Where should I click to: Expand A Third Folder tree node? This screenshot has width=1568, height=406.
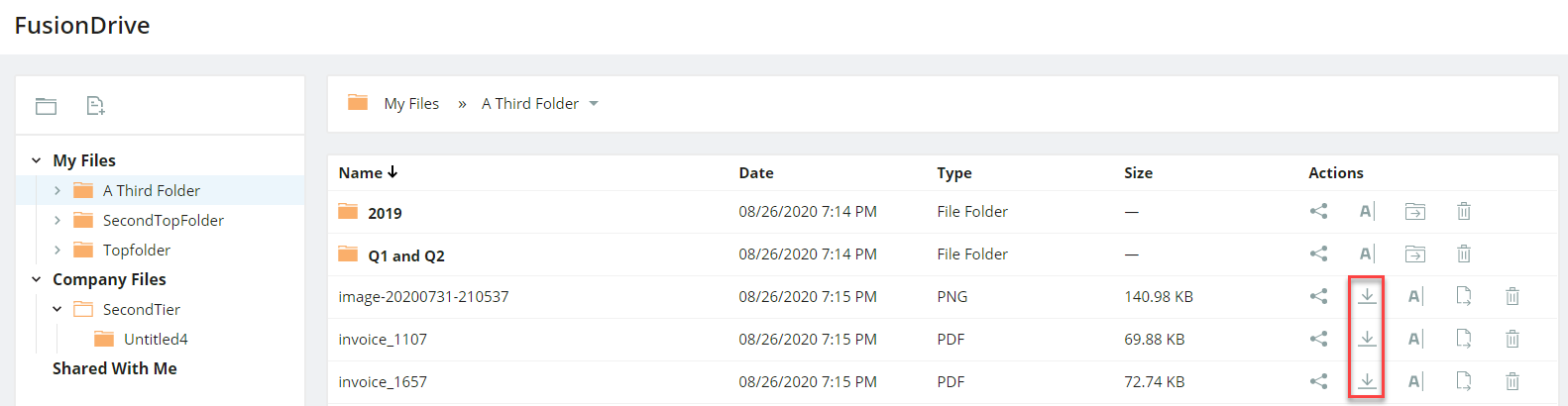pos(56,190)
